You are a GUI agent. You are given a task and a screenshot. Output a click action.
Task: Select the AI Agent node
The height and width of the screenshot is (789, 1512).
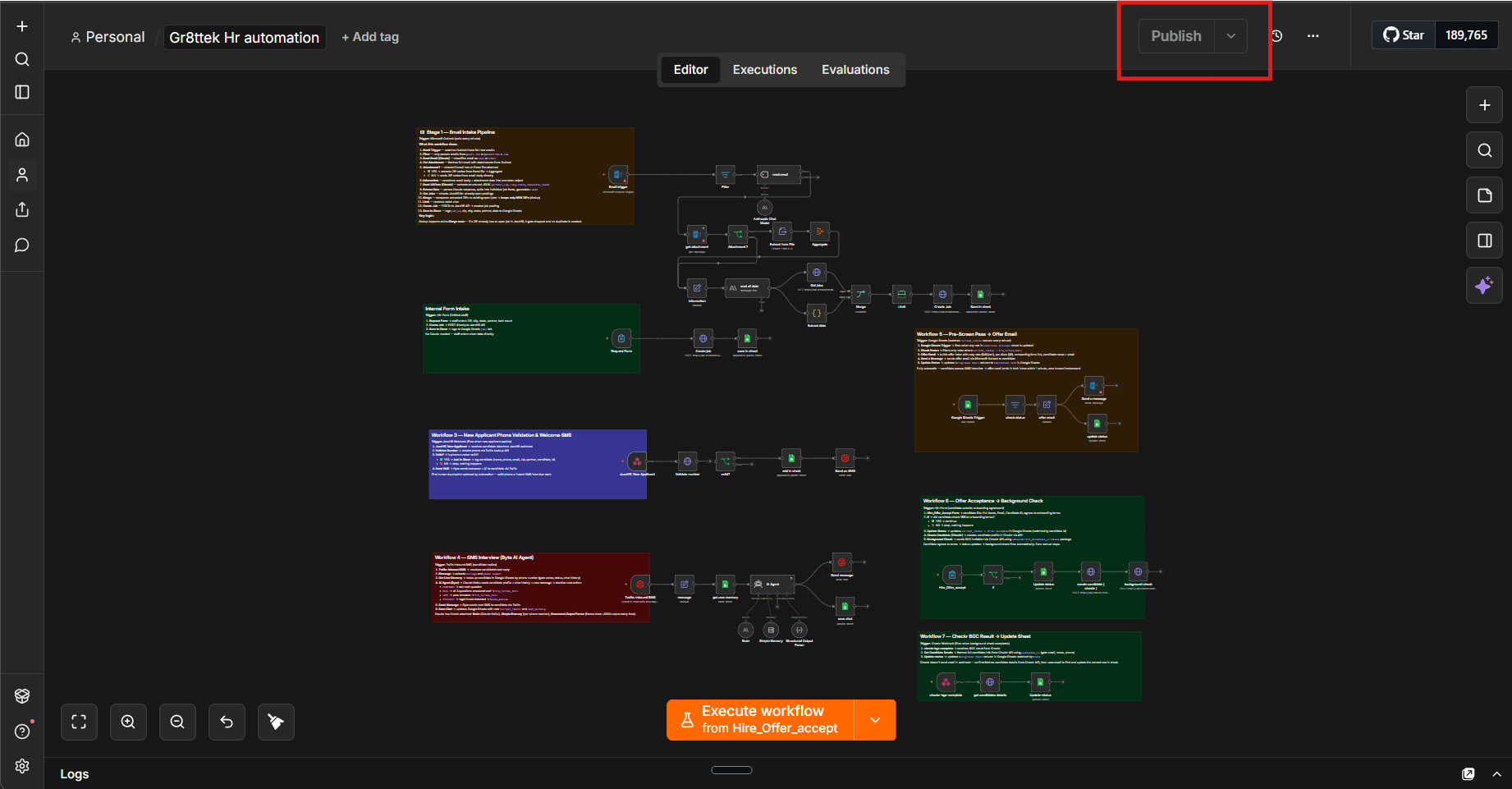774,584
